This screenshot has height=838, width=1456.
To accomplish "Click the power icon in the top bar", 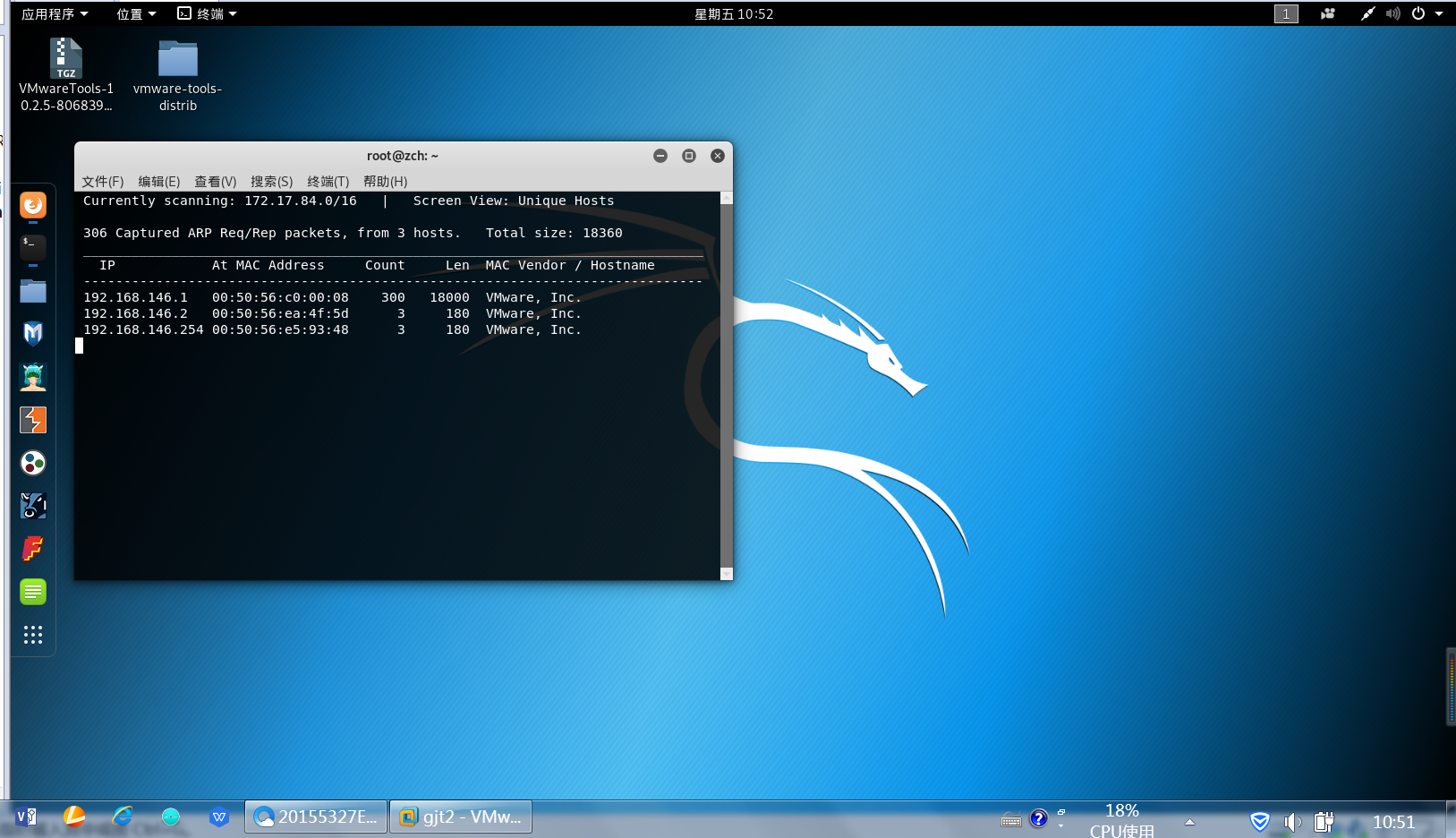I will [1418, 13].
